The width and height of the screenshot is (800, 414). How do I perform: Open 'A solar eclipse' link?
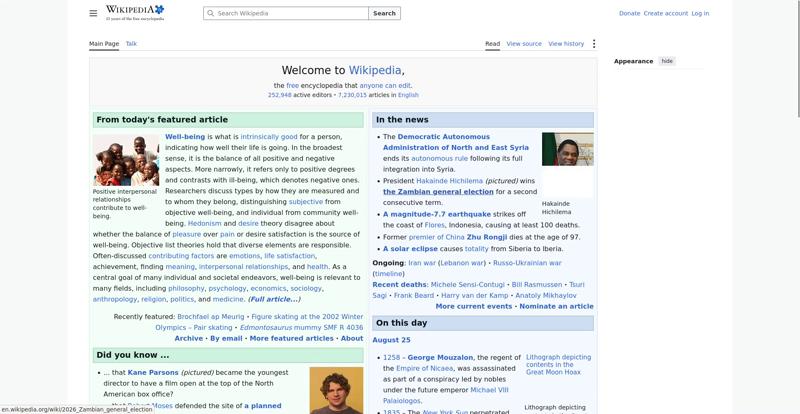click(x=410, y=249)
